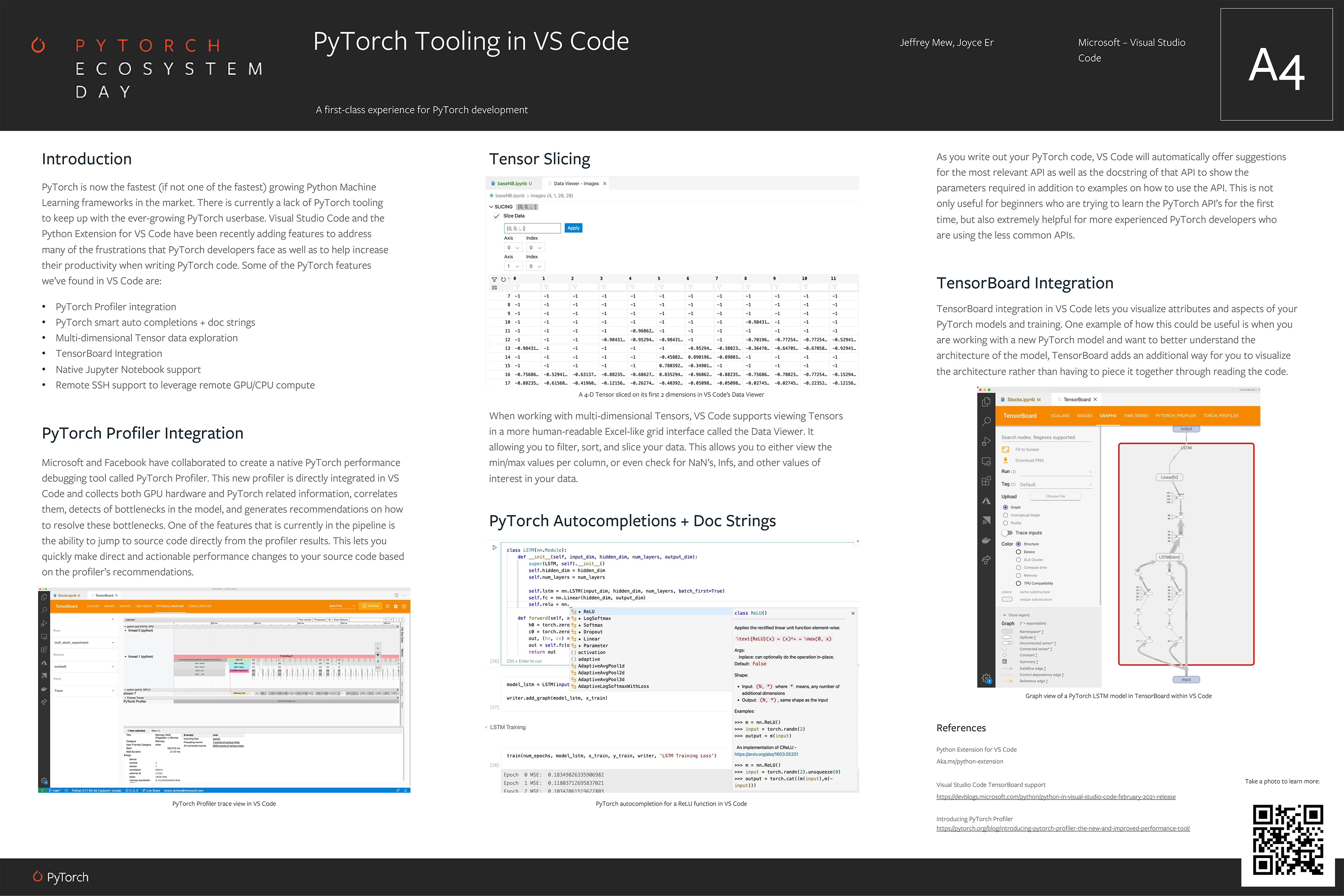
Task: Open the Axis dropdown showing value 1
Action: click(513, 266)
